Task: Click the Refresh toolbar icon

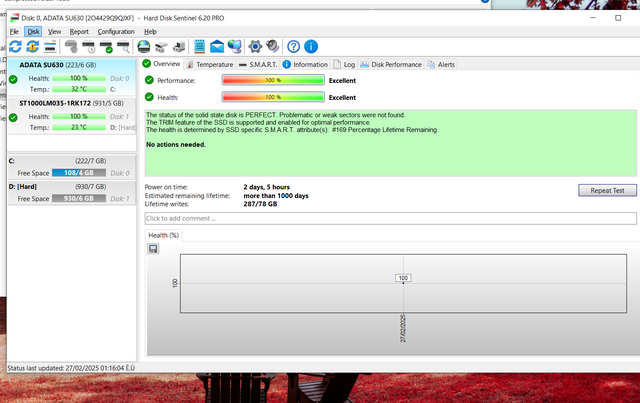Action: pos(15,46)
